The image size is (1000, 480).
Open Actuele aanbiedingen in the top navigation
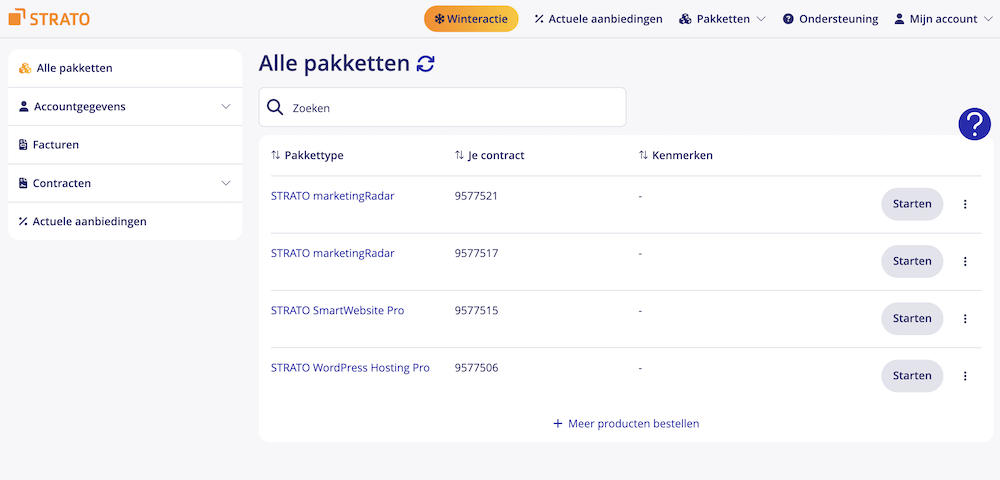pos(598,19)
